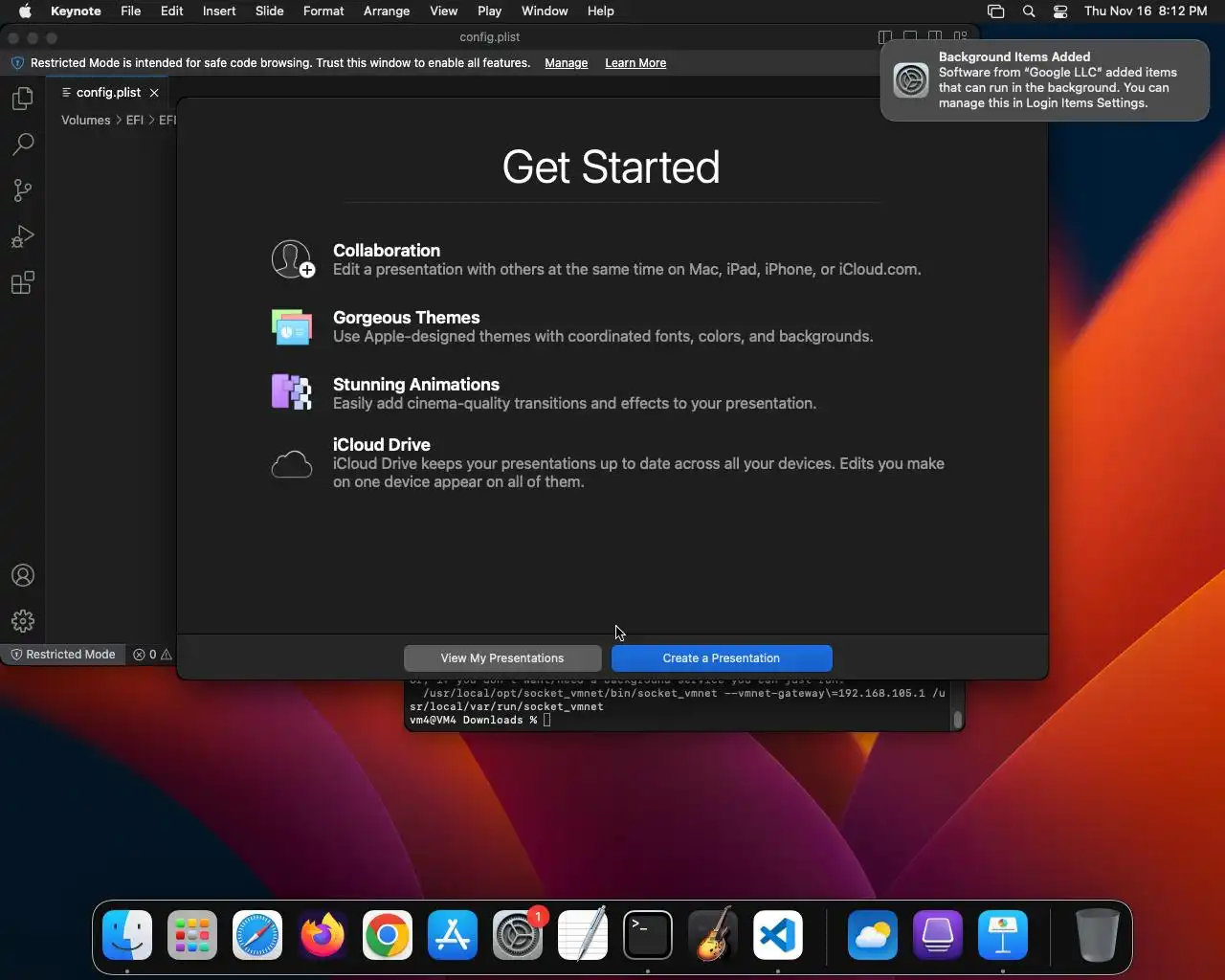Toggle primary sidebar layout icon in VS Code

tap(884, 37)
